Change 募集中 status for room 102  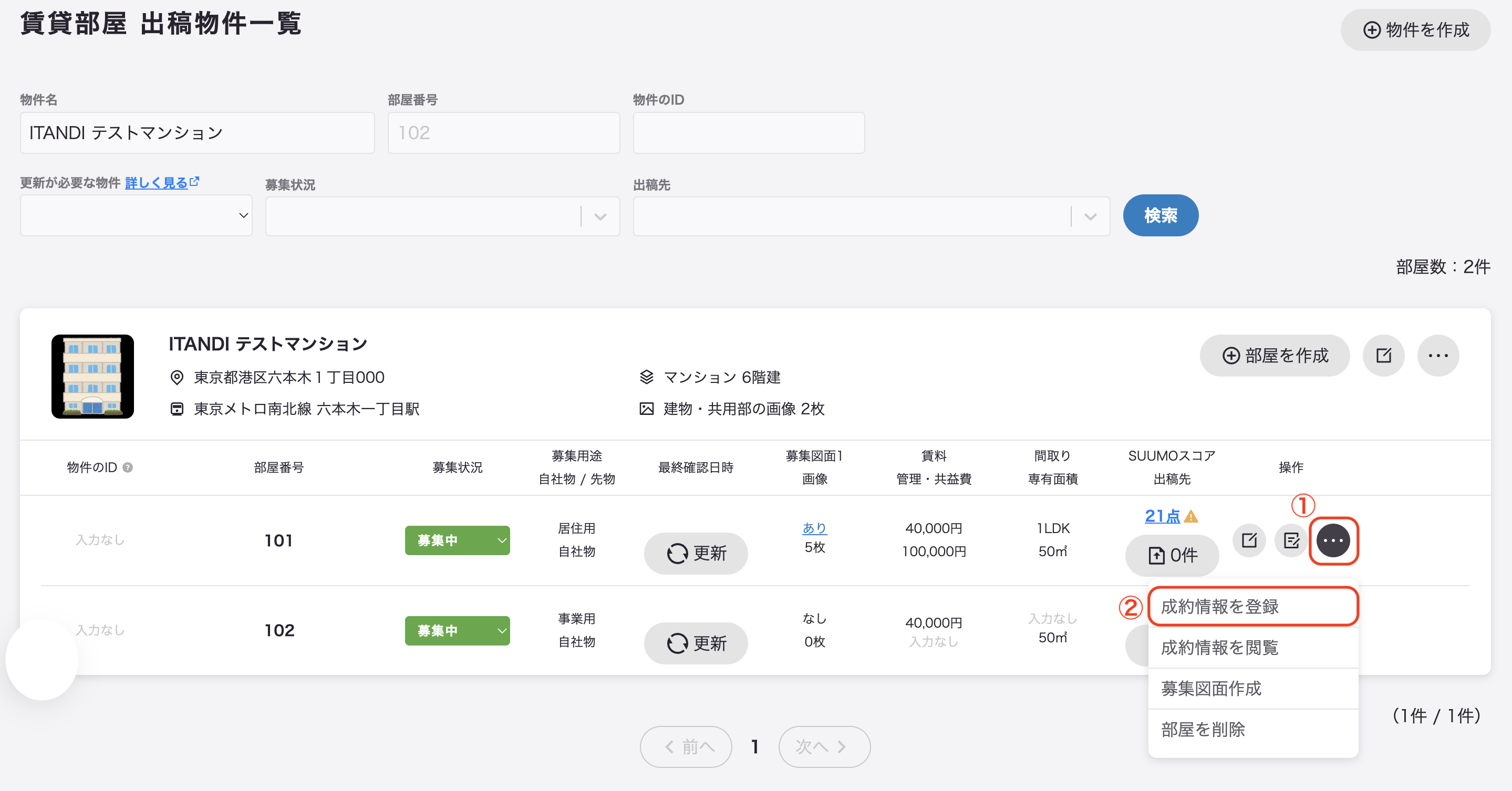[x=457, y=631]
